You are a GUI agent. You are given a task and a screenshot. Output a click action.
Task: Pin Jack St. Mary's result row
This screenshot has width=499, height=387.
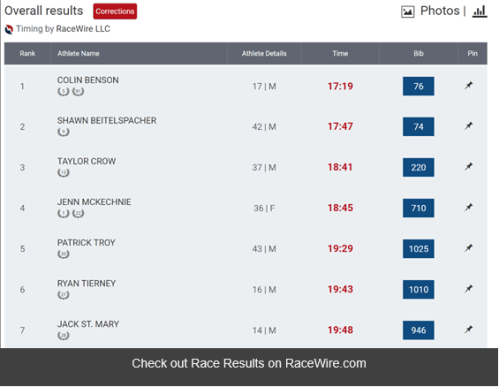469,330
